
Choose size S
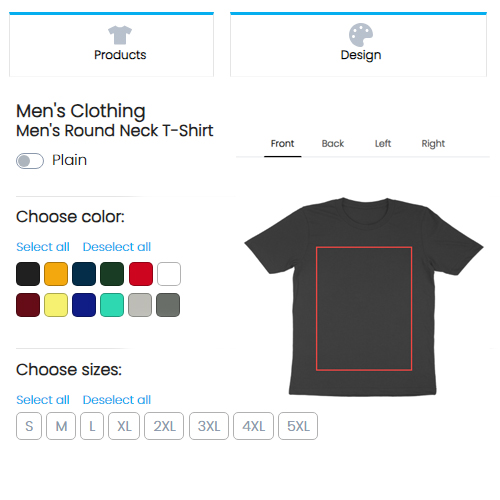29,426
